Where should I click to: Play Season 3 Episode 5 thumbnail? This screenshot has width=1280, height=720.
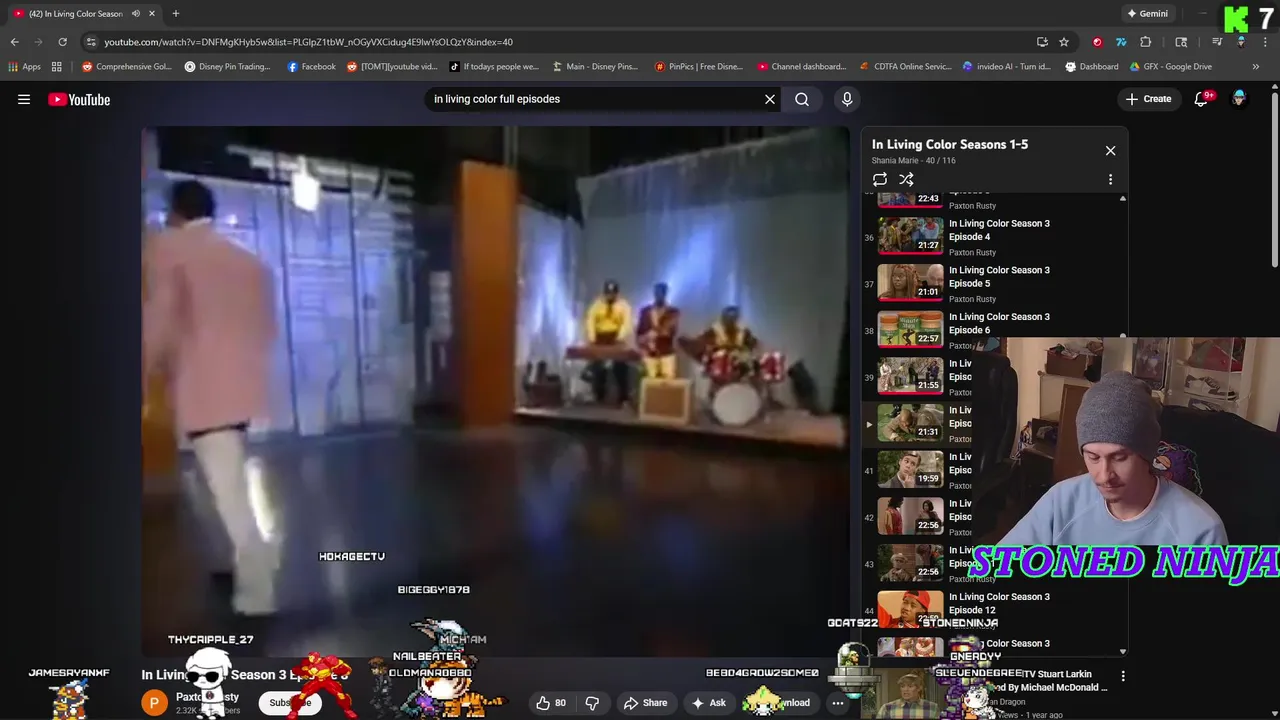(x=910, y=283)
